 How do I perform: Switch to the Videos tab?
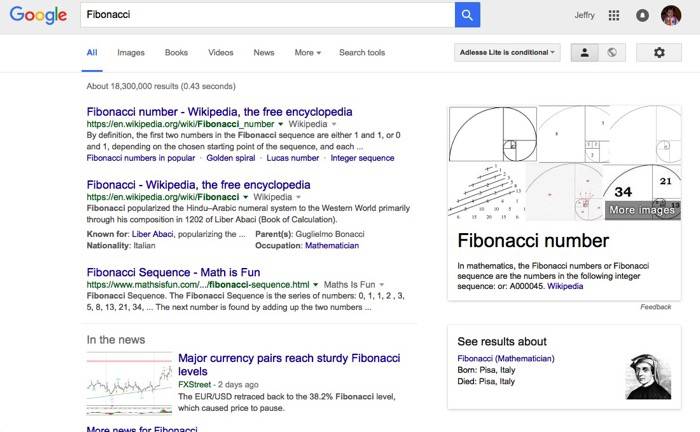click(221, 52)
